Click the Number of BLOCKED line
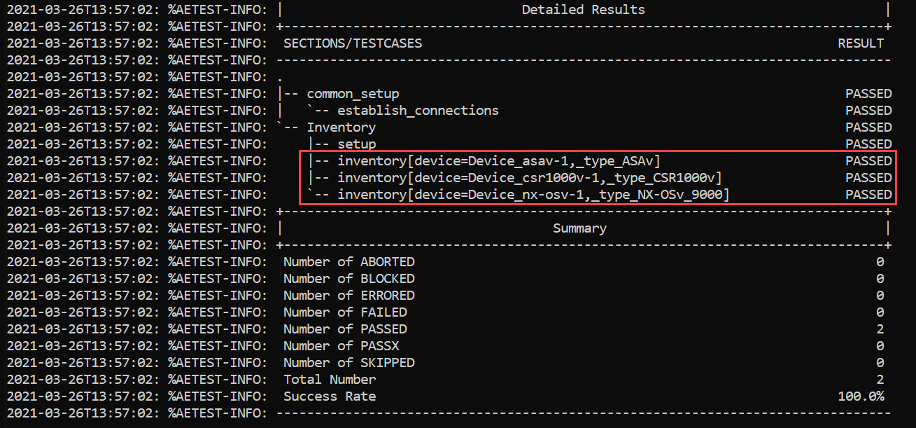Screen dimensions: 916x428 [x=584, y=279]
